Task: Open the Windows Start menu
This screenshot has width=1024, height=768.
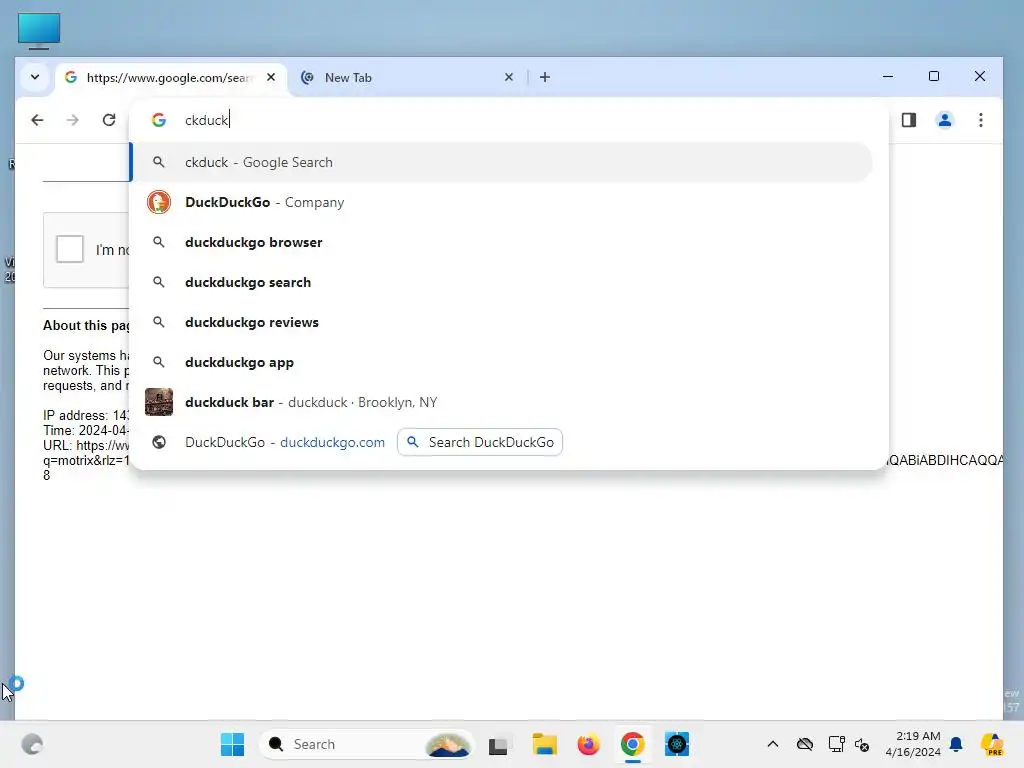Action: 232,744
